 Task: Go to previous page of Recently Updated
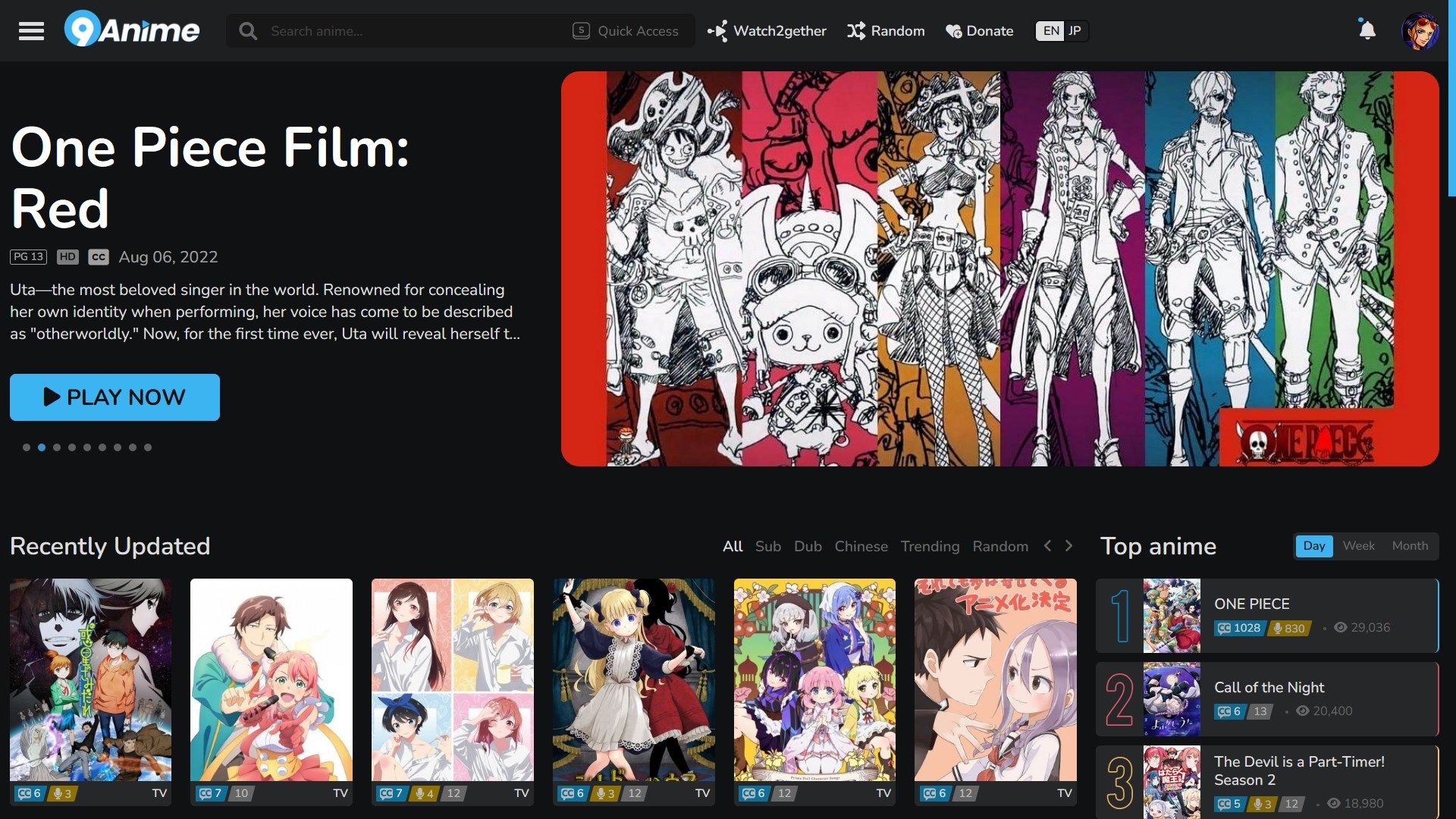[1047, 545]
